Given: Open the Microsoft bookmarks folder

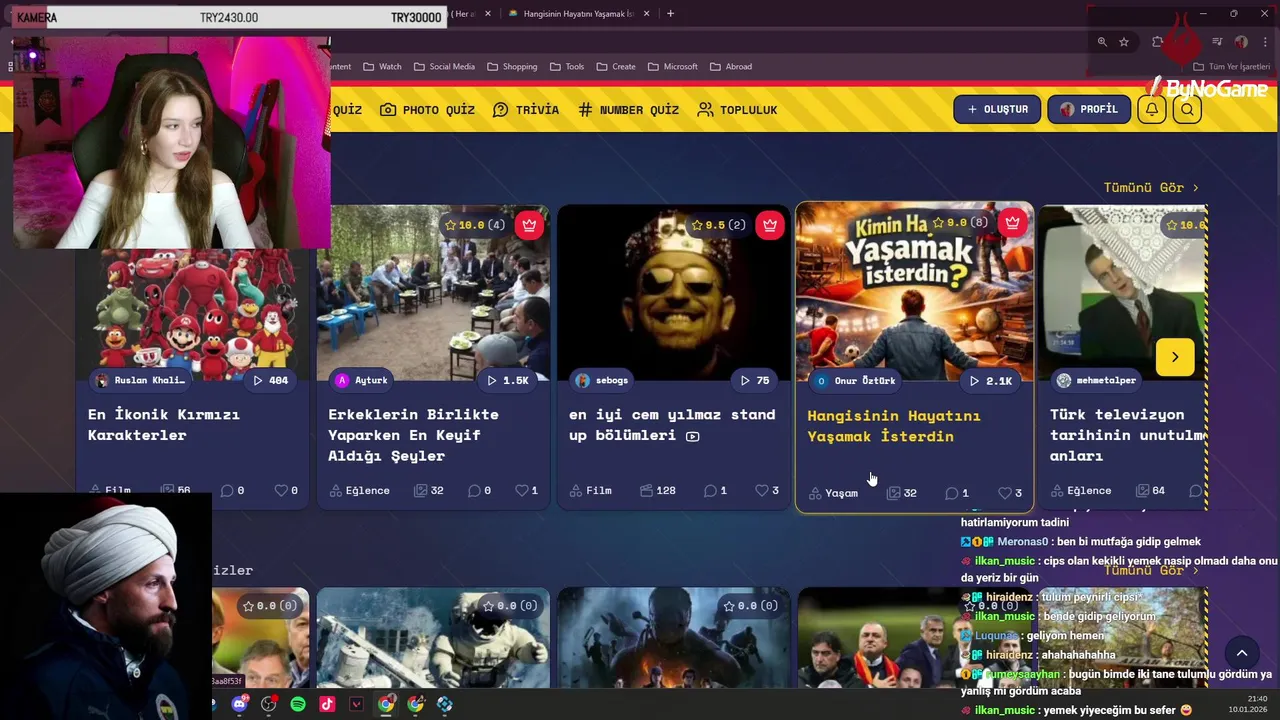Looking at the screenshot, I should [x=672, y=67].
